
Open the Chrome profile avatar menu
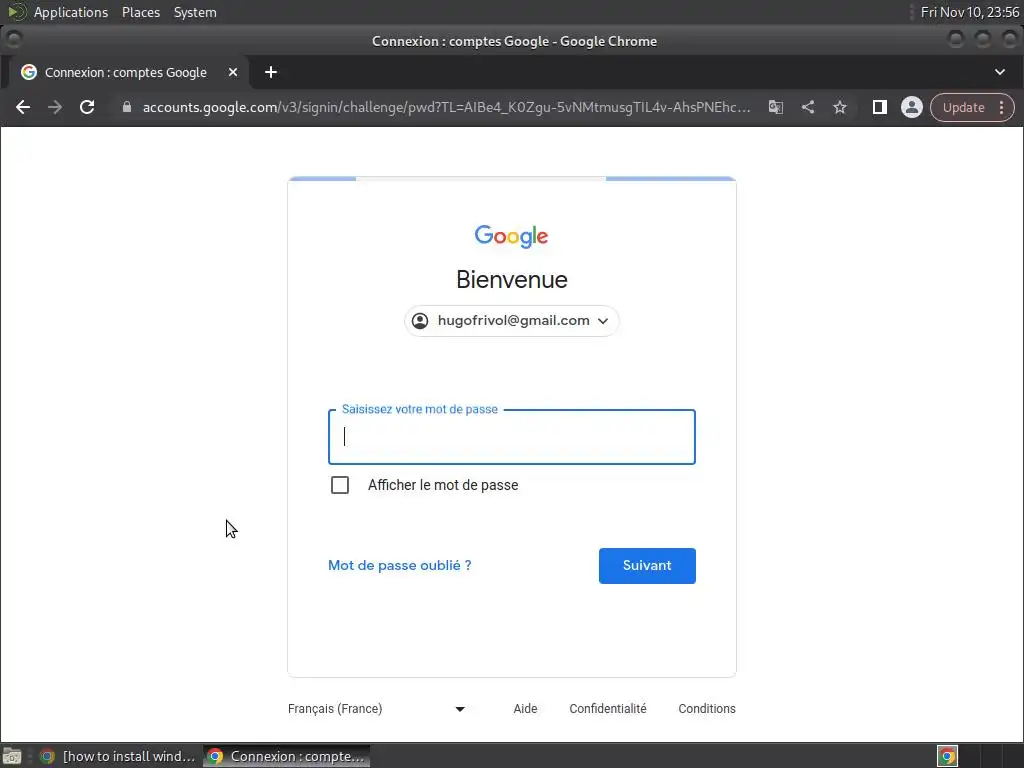[912, 107]
